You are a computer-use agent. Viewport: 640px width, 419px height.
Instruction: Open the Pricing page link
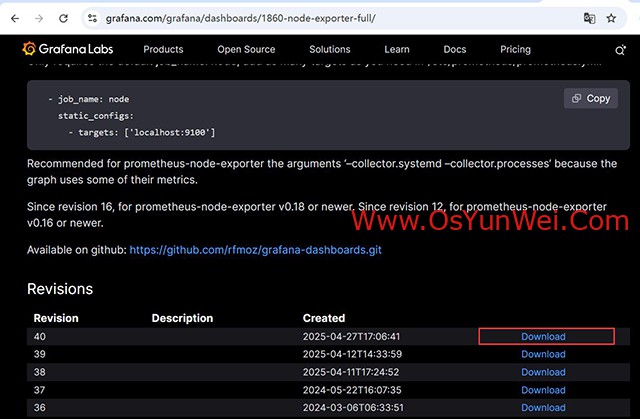pyautogui.click(x=516, y=49)
